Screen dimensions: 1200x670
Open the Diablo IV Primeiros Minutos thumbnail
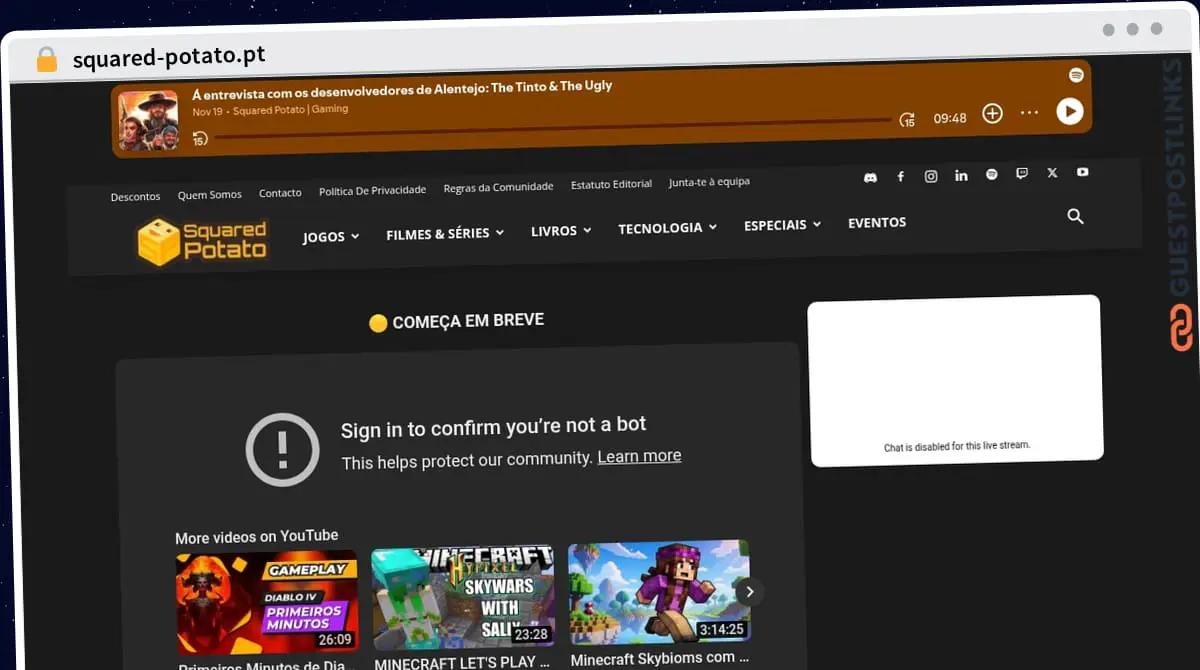coord(266,602)
